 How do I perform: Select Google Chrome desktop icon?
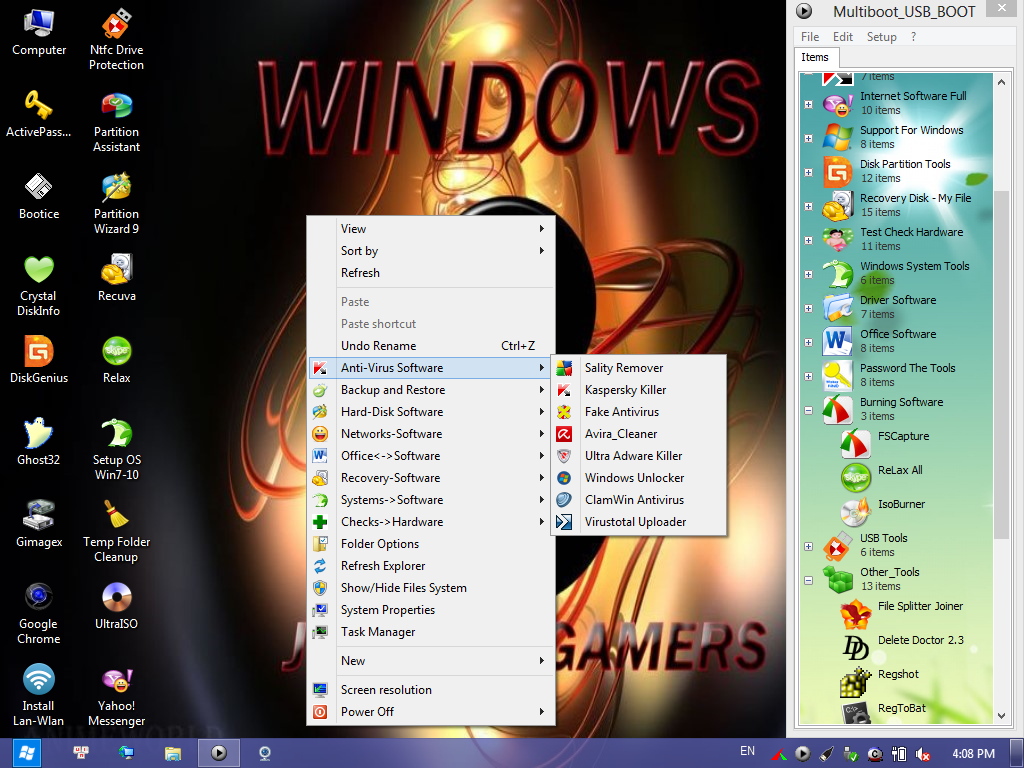coord(39,613)
